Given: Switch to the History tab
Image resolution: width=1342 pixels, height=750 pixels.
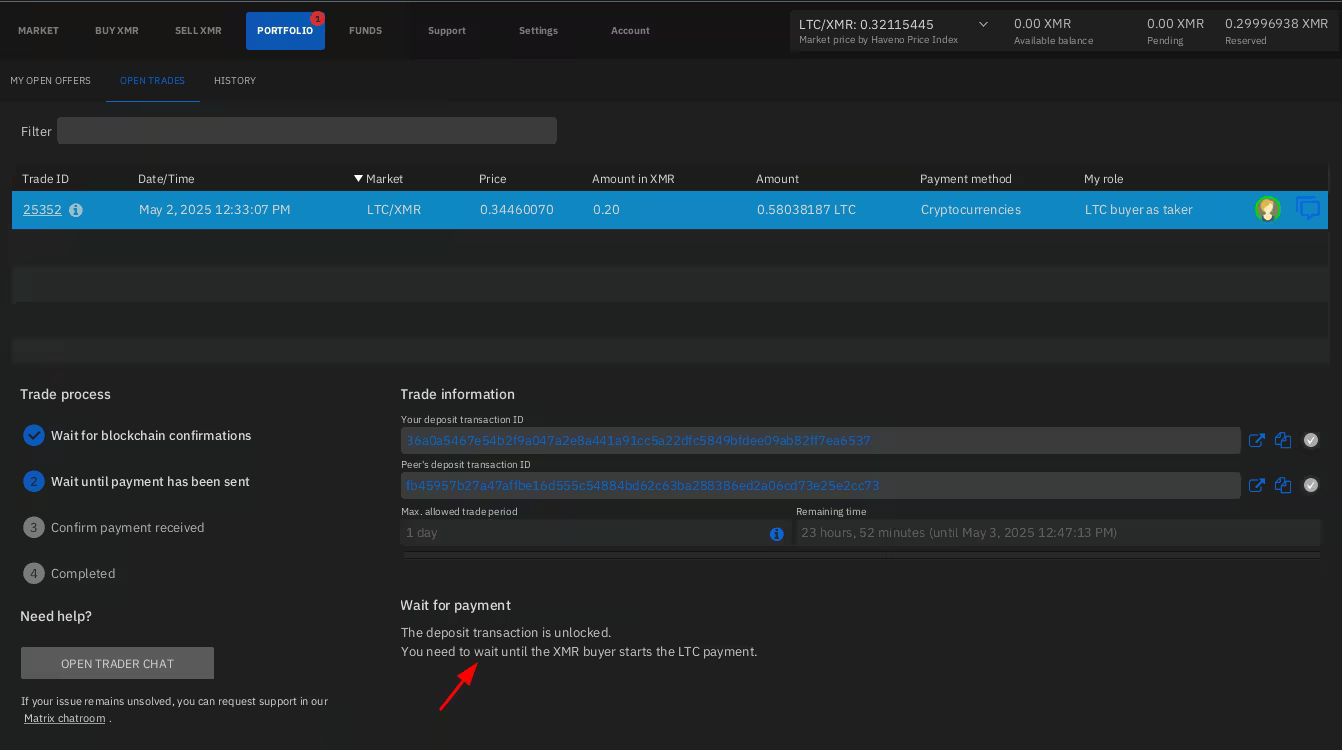Looking at the screenshot, I should [x=235, y=80].
